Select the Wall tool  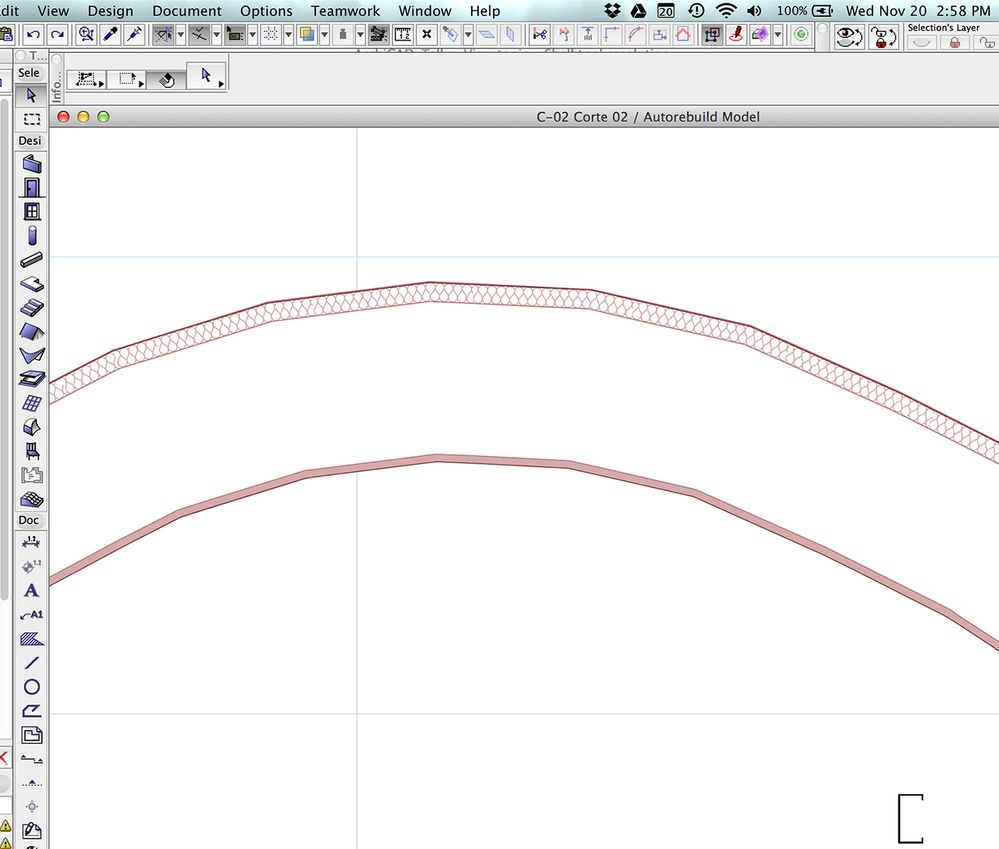32,164
